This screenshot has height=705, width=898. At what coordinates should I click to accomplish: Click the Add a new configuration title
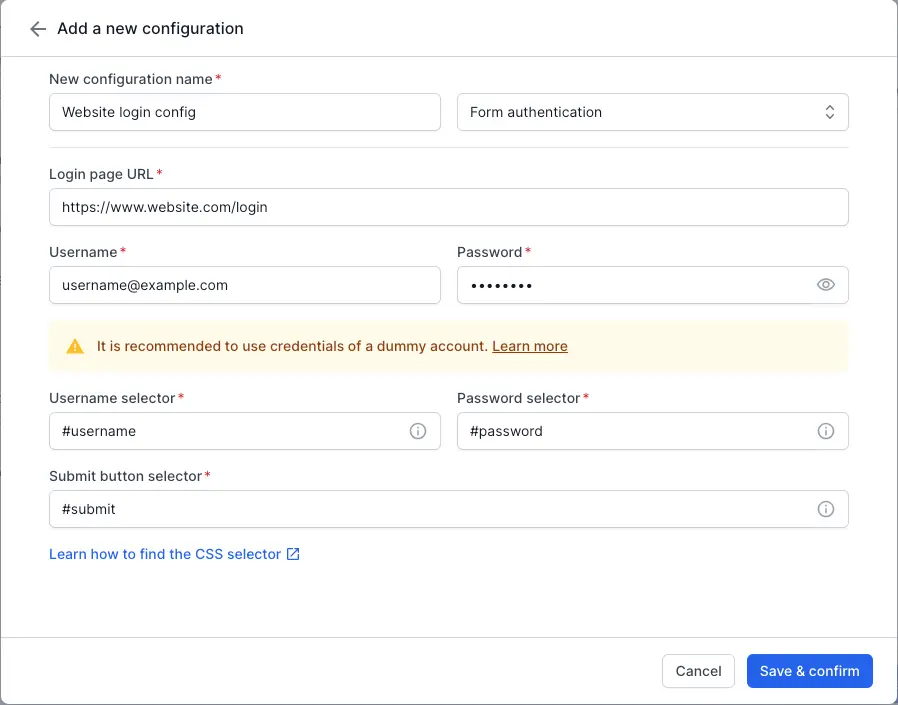(x=150, y=28)
